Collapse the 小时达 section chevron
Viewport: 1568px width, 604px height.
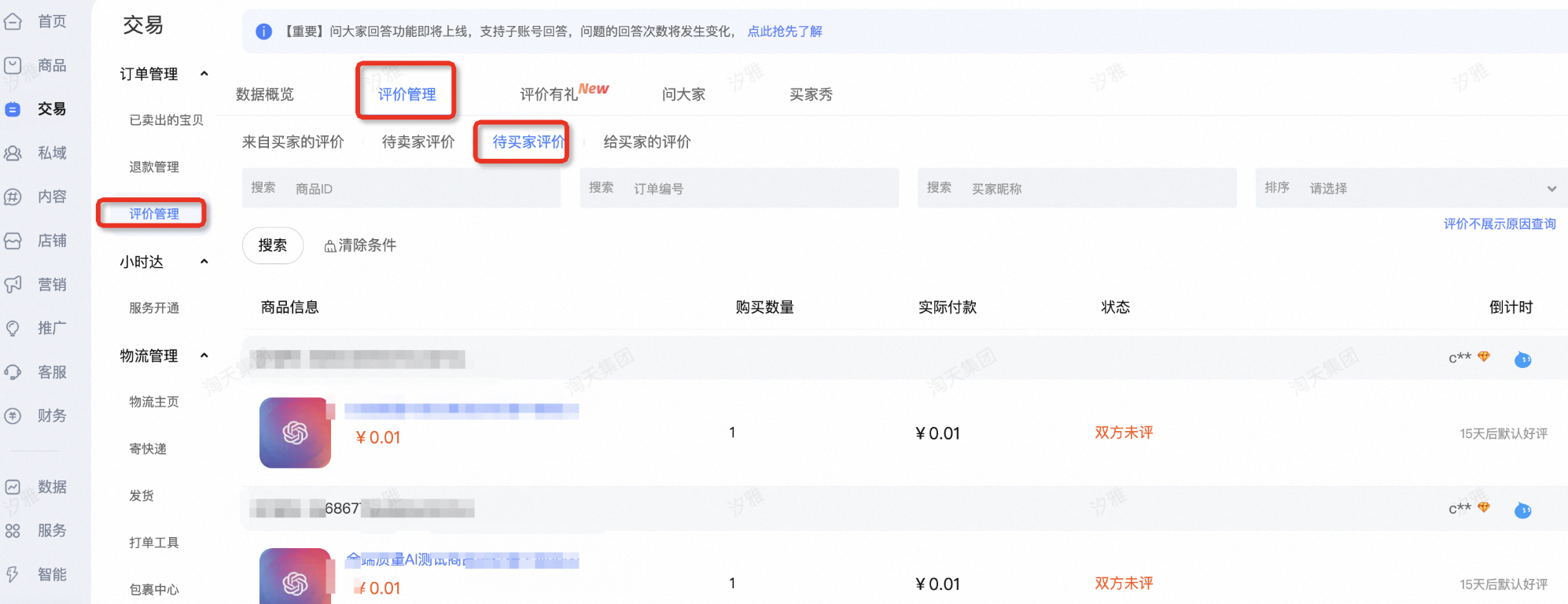pyautogui.click(x=204, y=262)
